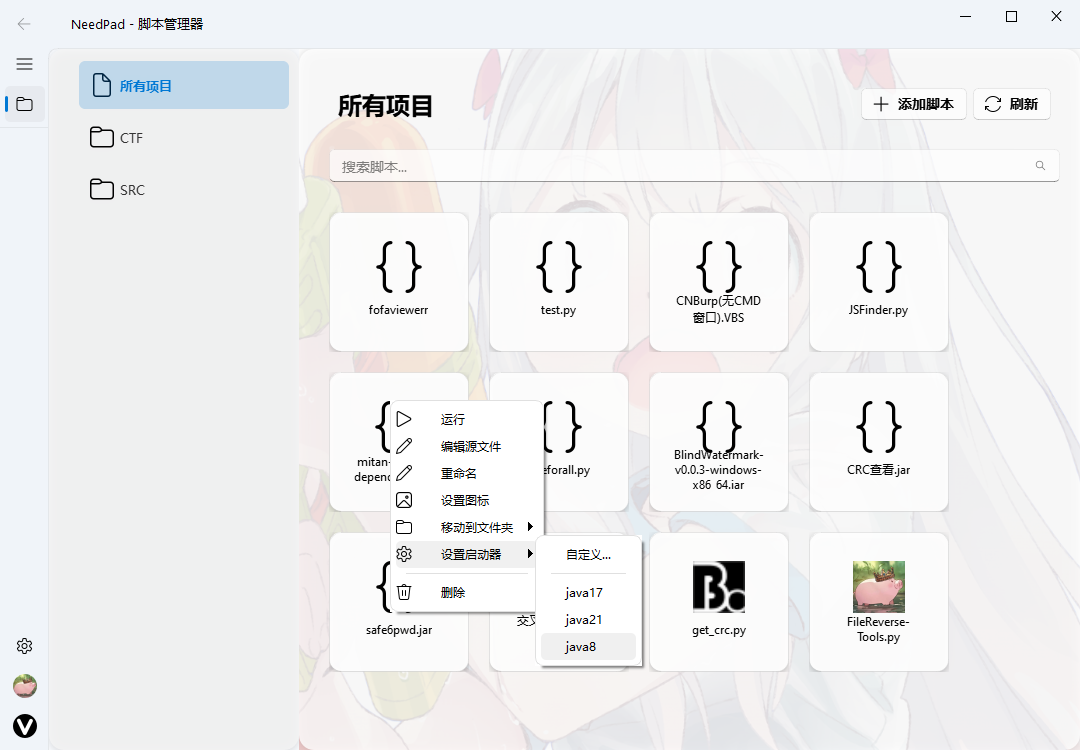This screenshot has width=1080, height=750.
Task: Open the CTF folder in sidebar
Action: (131, 138)
